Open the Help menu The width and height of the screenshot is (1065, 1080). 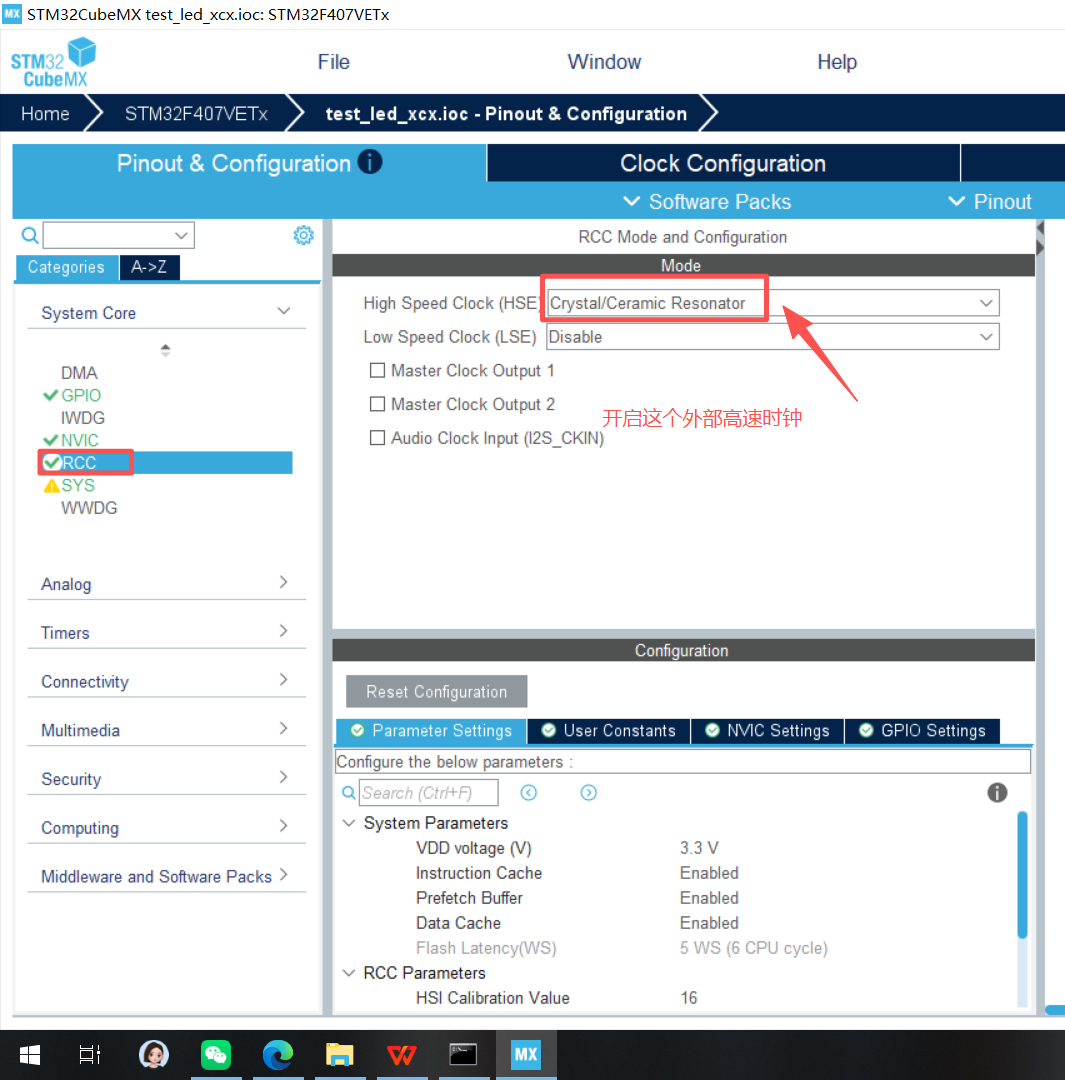click(x=837, y=62)
